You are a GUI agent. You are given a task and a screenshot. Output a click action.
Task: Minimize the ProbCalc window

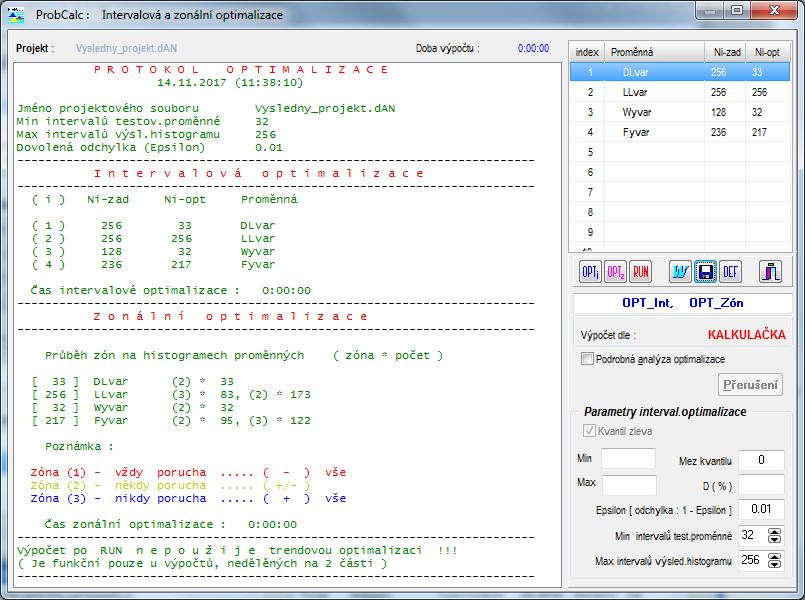[x=710, y=11]
